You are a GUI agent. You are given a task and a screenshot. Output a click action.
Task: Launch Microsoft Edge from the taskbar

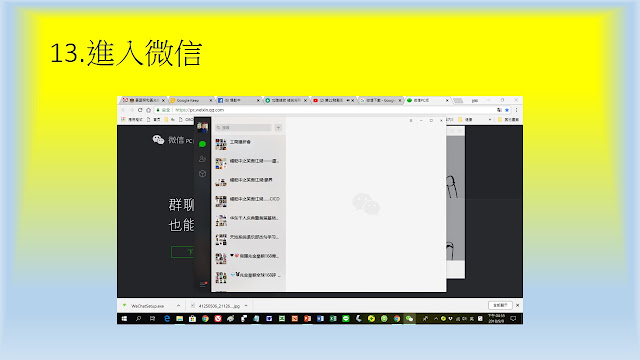coord(167,319)
